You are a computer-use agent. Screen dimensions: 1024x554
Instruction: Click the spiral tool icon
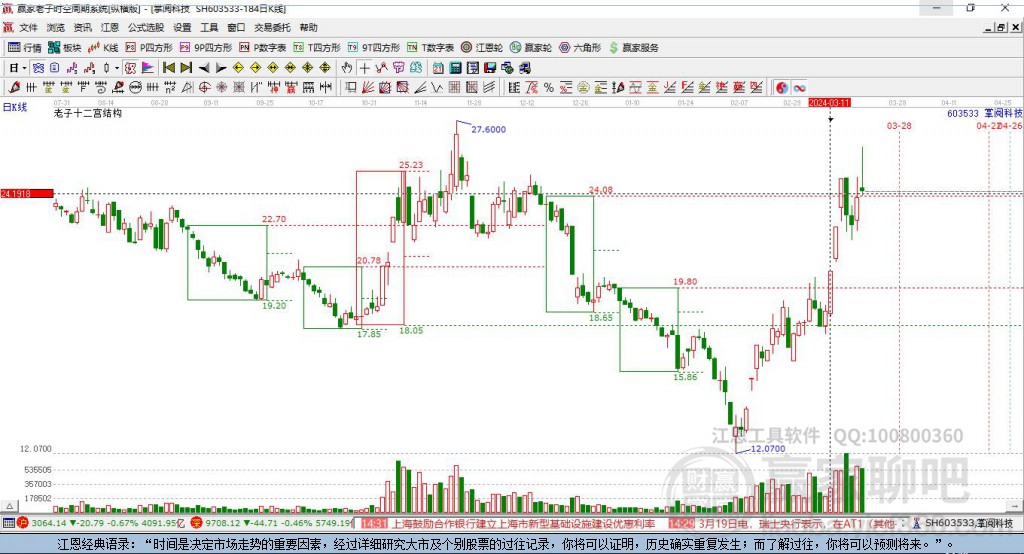tap(101, 88)
